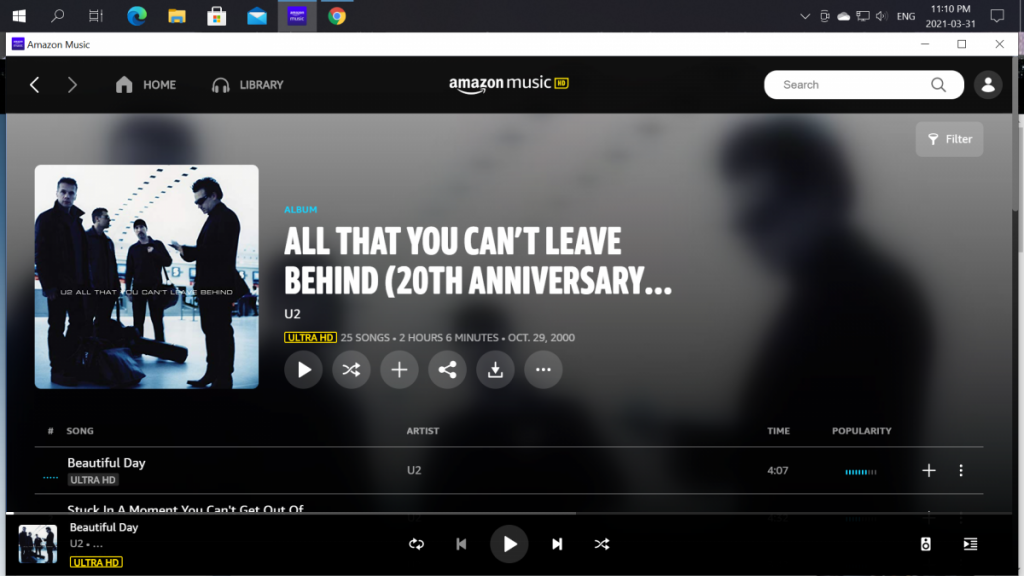This screenshot has width=1024, height=576.
Task: Open Google Chrome from taskbar
Action: (337, 16)
